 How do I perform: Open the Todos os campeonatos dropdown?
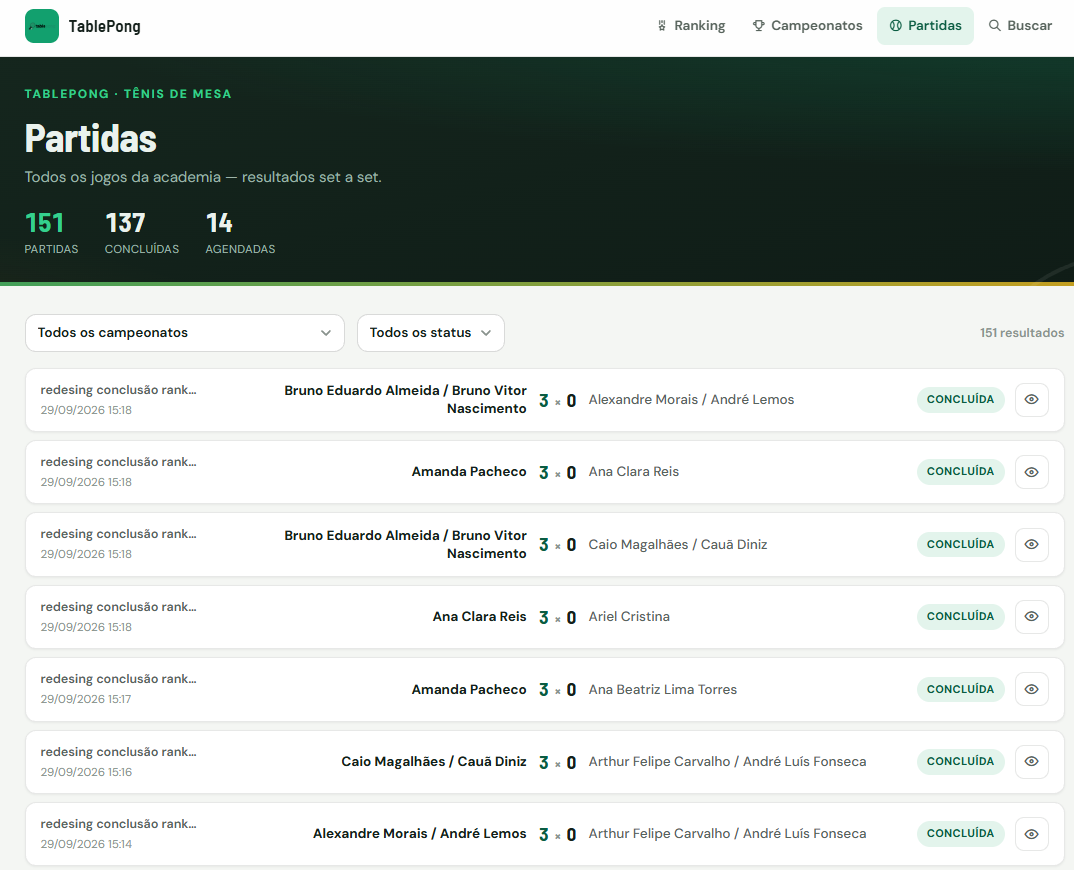(x=185, y=333)
